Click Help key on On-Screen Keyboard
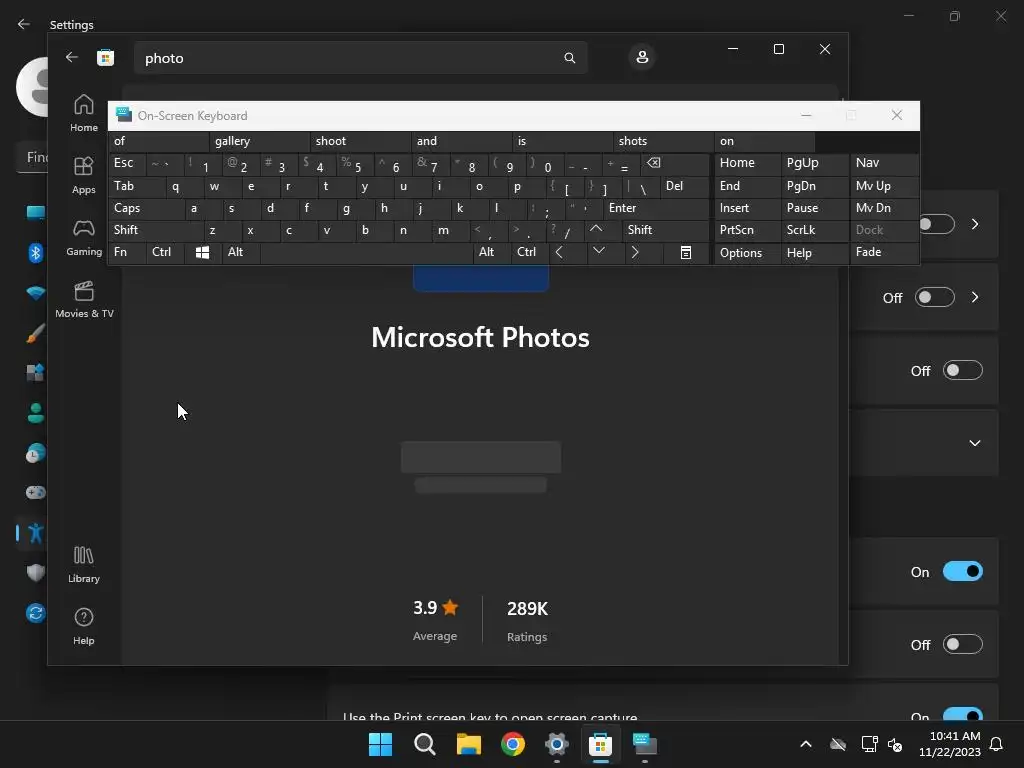1024x768 pixels. coord(814,253)
